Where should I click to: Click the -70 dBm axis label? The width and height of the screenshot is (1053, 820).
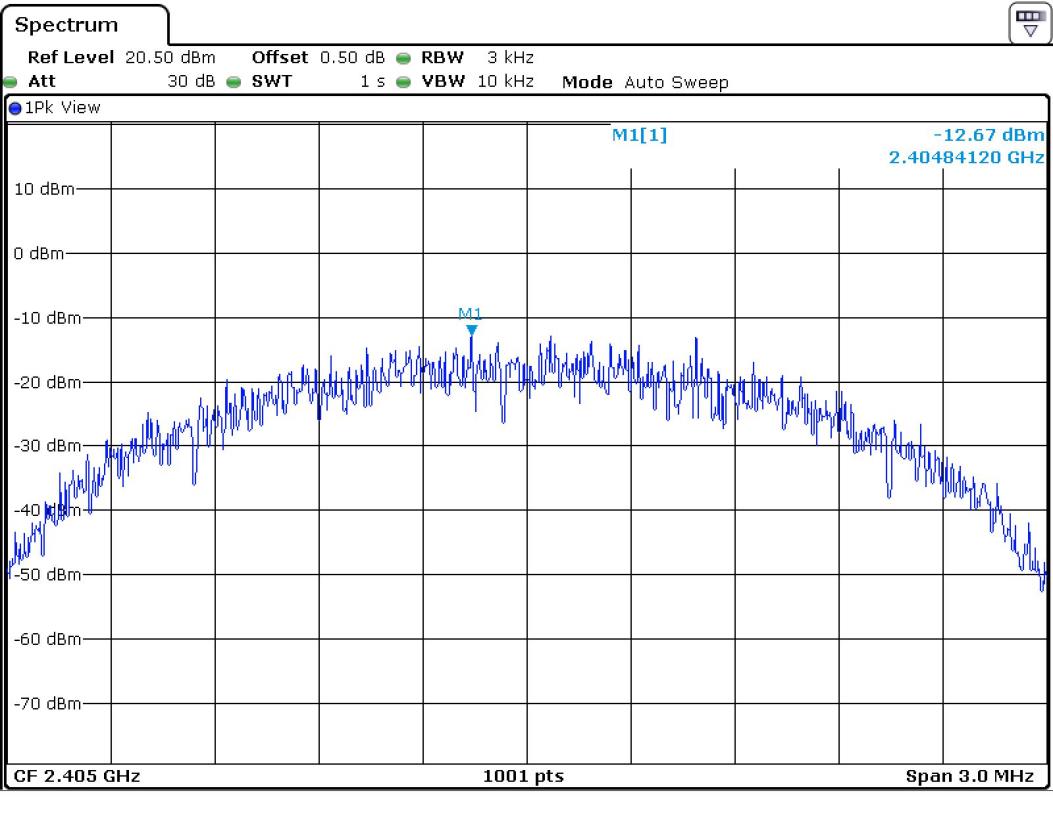[x=48, y=703]
